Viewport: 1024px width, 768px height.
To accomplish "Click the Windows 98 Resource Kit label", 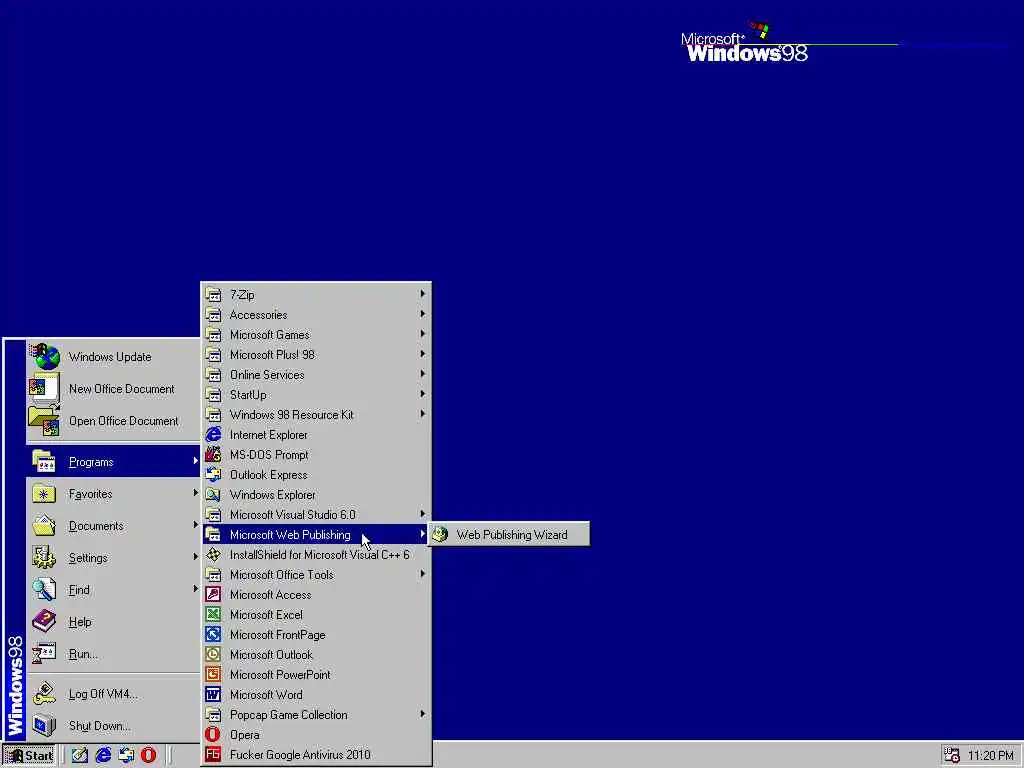I will click(291, 415).
